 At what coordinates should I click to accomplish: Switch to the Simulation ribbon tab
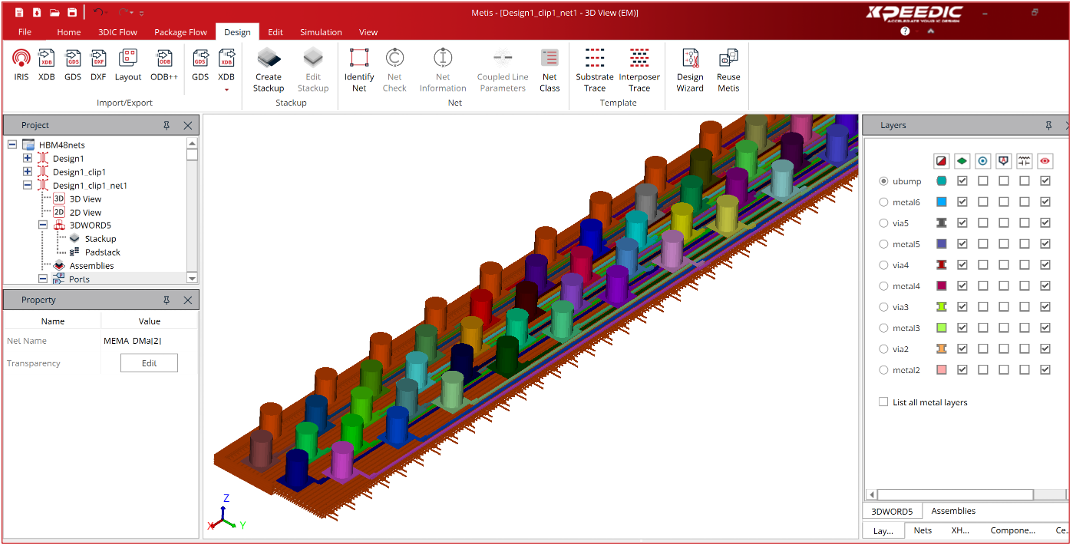click(x=320, y=32)
